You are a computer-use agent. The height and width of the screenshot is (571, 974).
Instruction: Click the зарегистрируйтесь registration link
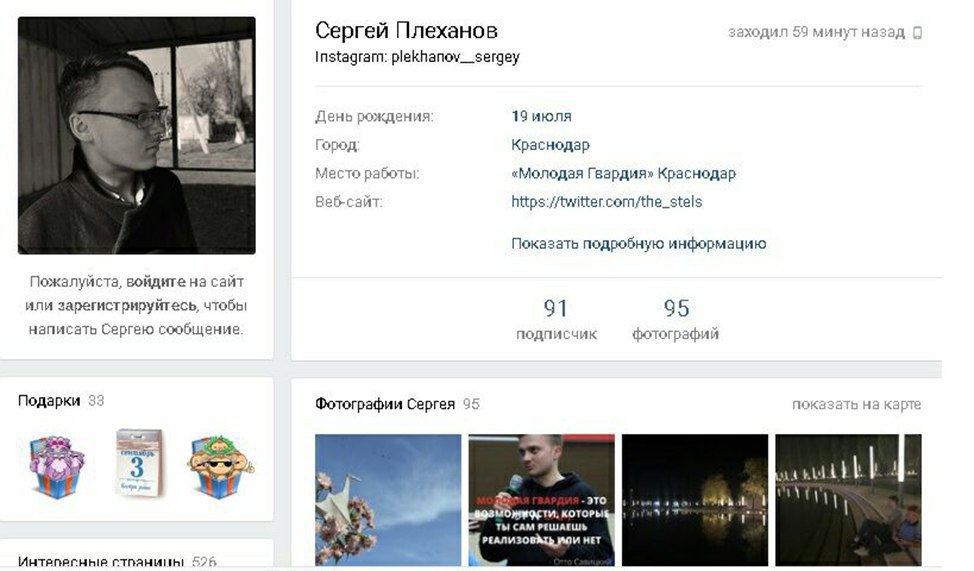point(127,306)
